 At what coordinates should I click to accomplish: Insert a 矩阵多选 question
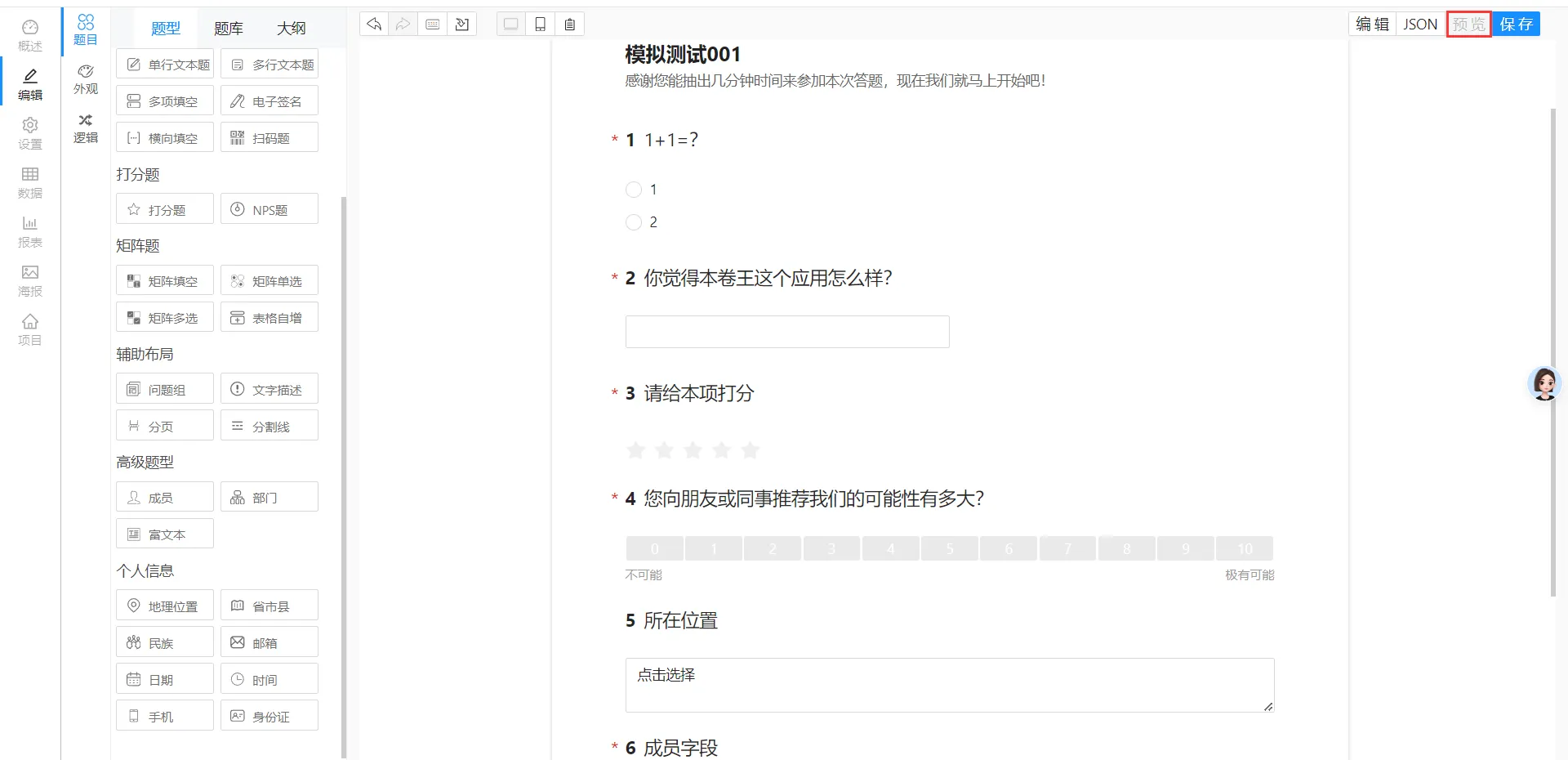[165, 318]
